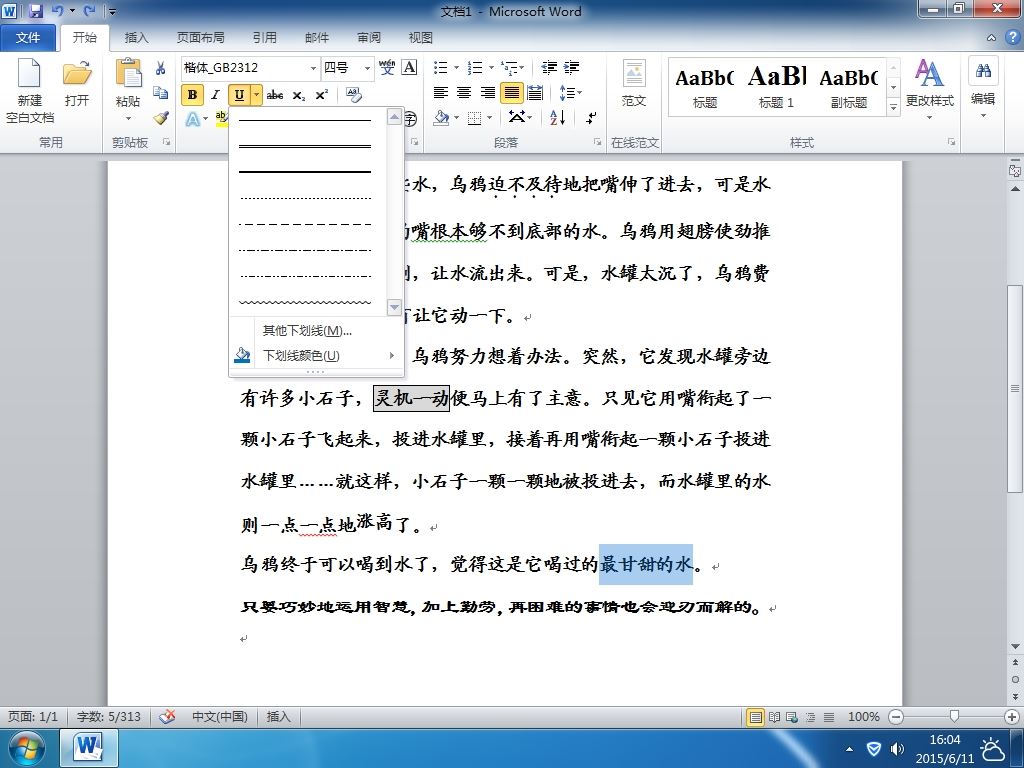Choose 其他下划线(M)... more underlines
1024x768 pixels.
(x=316, y=330)
